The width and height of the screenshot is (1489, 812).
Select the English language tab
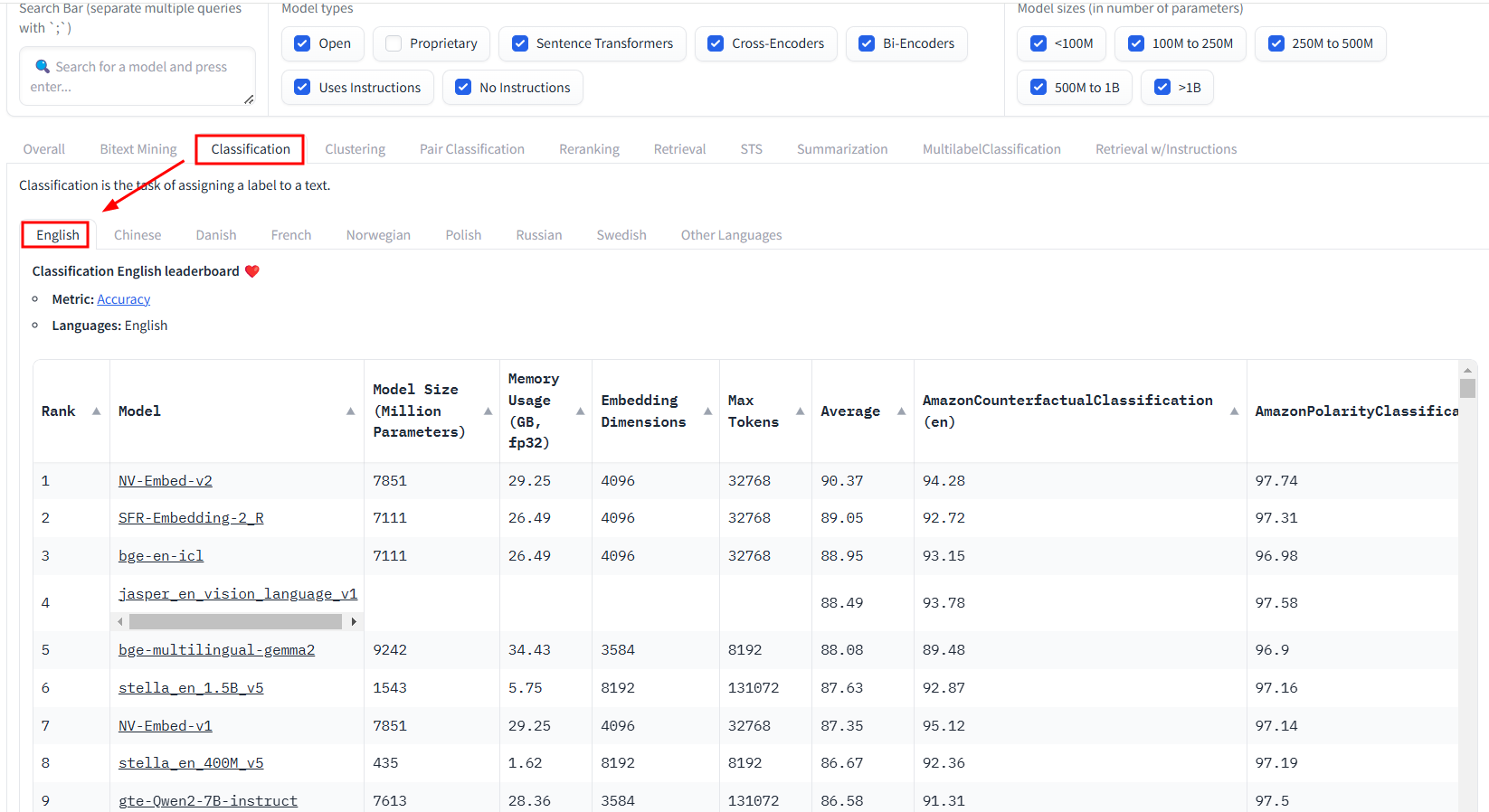coord(58,235)
